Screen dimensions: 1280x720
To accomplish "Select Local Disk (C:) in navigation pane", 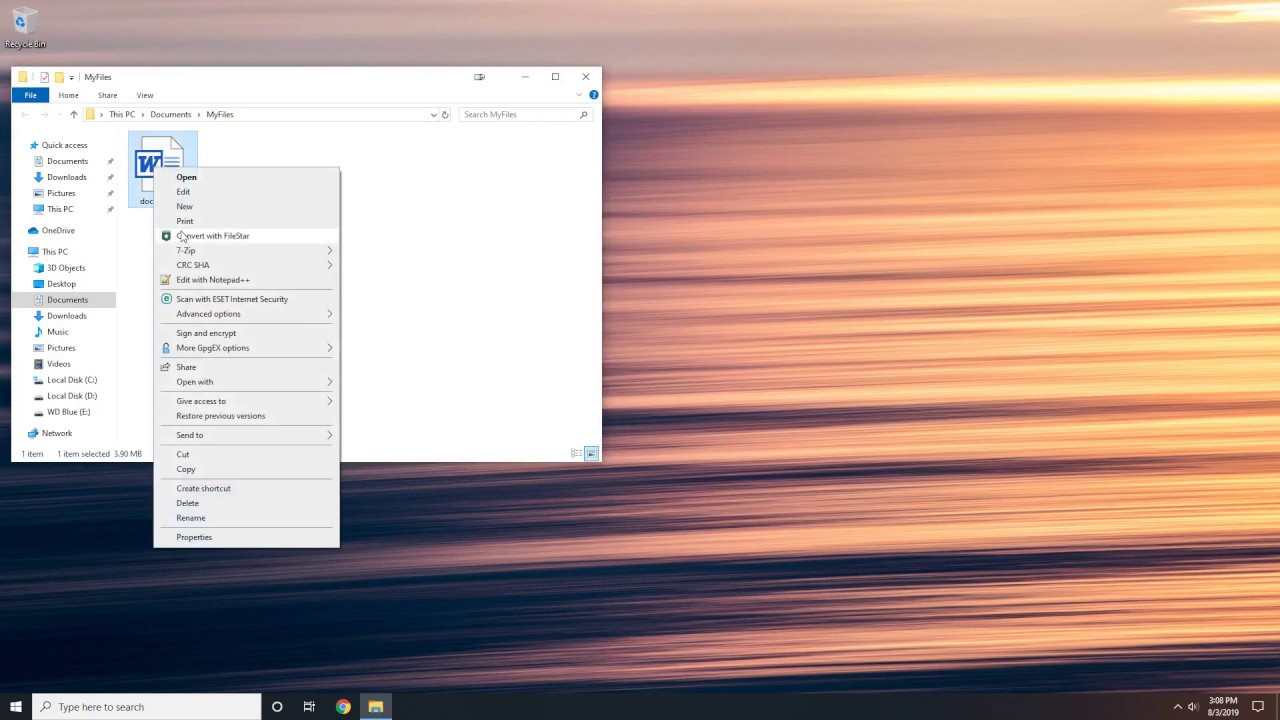I will coord(72,380).
